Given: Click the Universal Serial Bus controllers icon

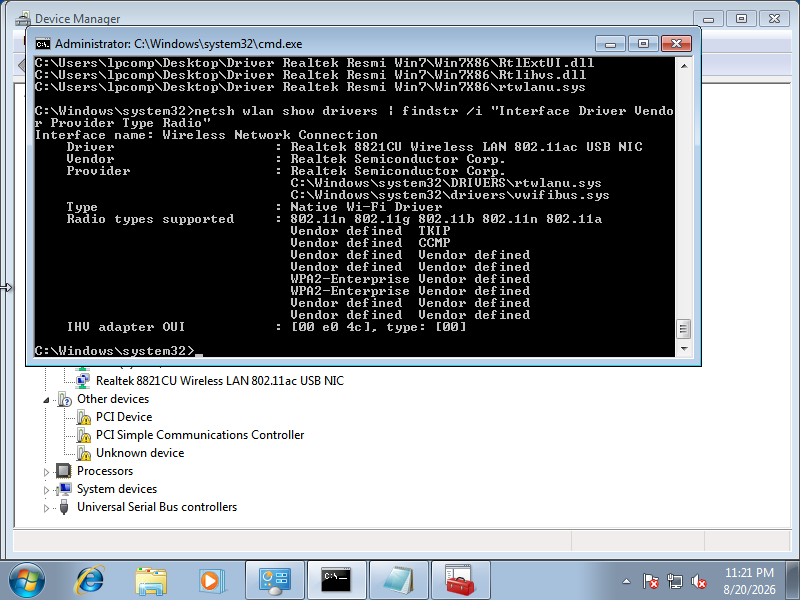Looking at the screenshot, I should pos(64,507).
